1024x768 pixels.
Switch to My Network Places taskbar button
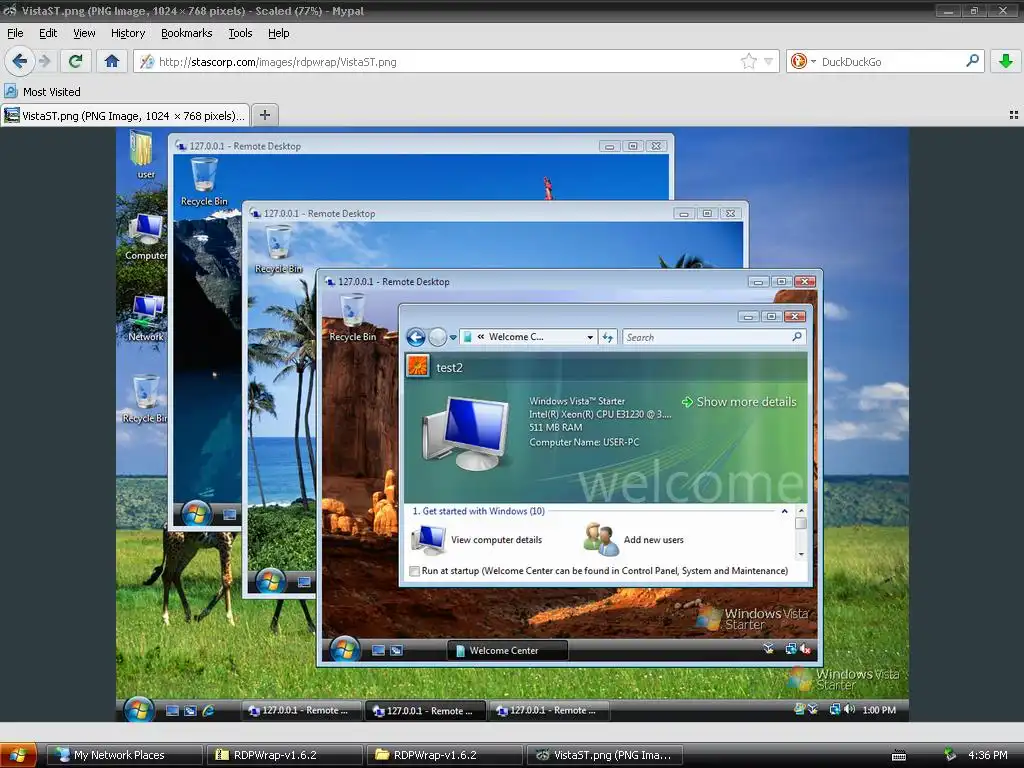[x=126, y=755]
